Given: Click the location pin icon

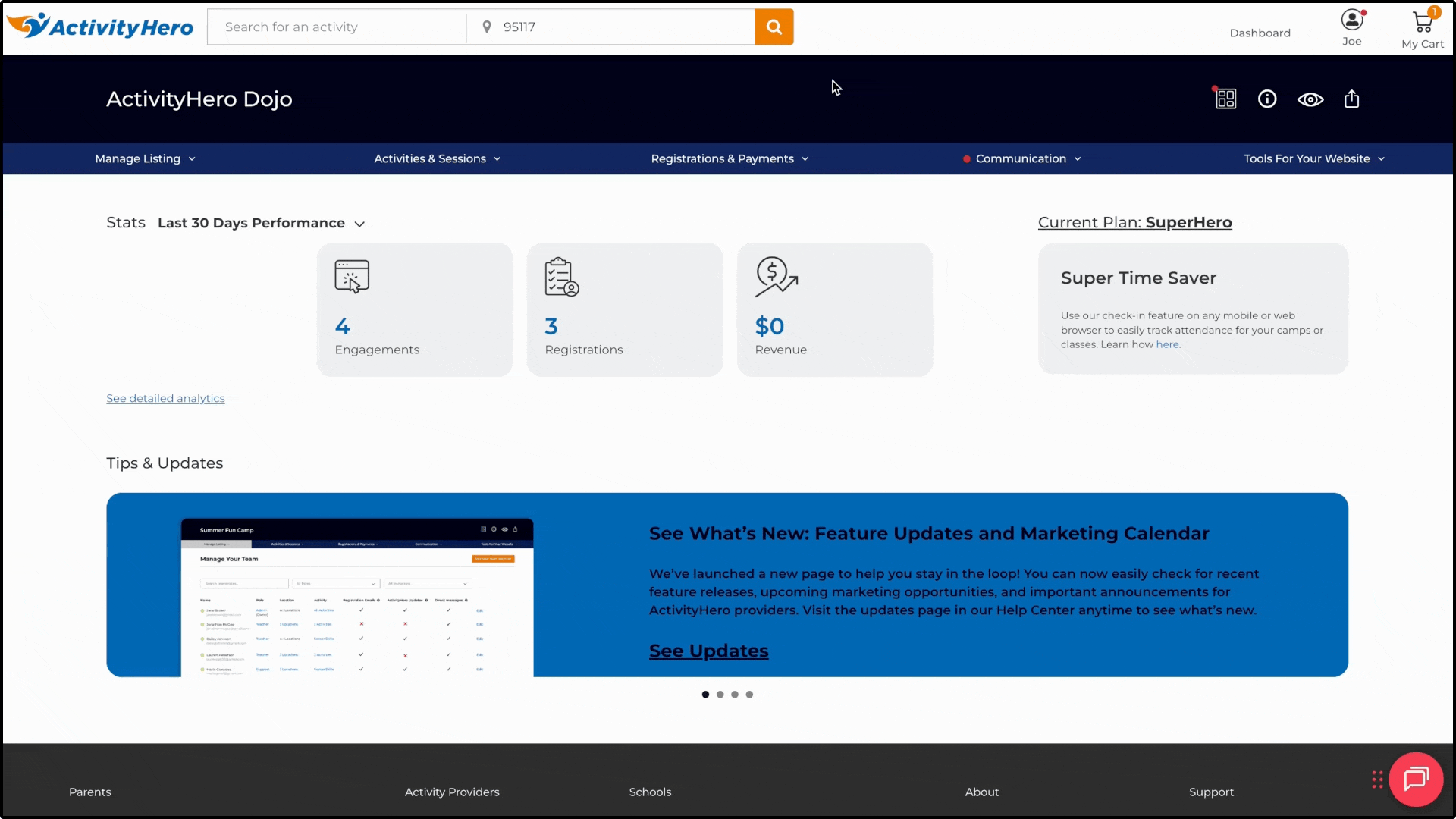Looking at the screenshot, I should tap(487, 27).
